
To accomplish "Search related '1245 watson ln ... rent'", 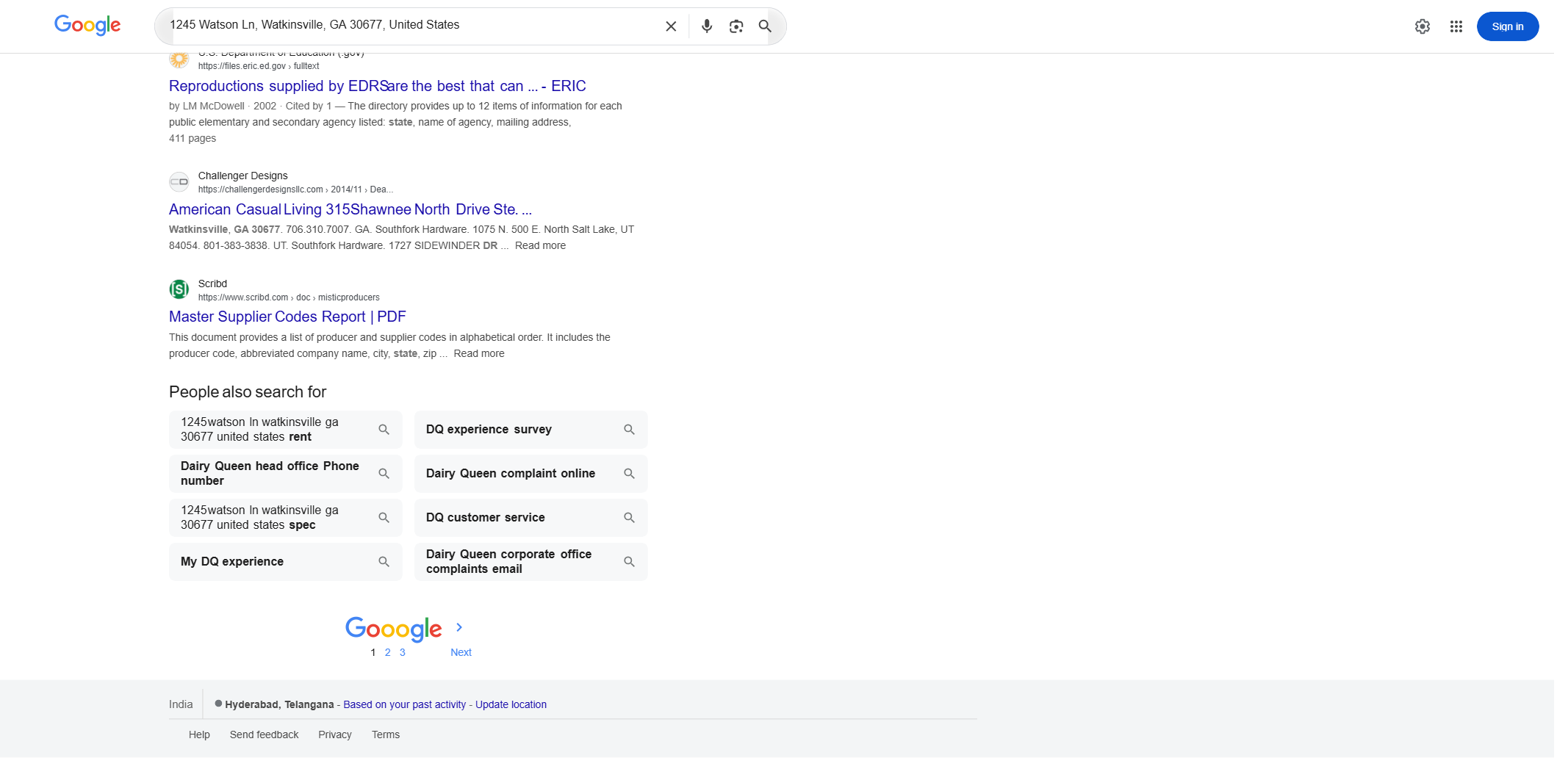I will pos(286,430).
